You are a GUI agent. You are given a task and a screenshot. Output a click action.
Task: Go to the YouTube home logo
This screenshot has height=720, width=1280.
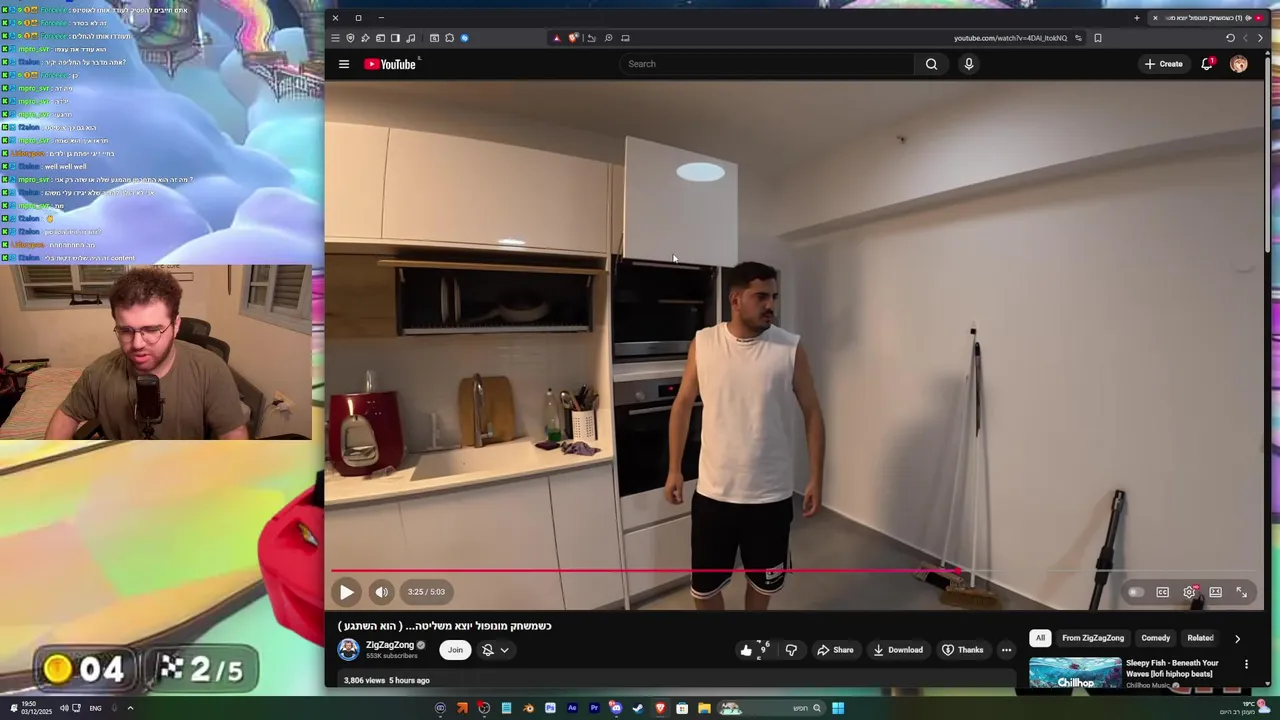click(390, 64)
